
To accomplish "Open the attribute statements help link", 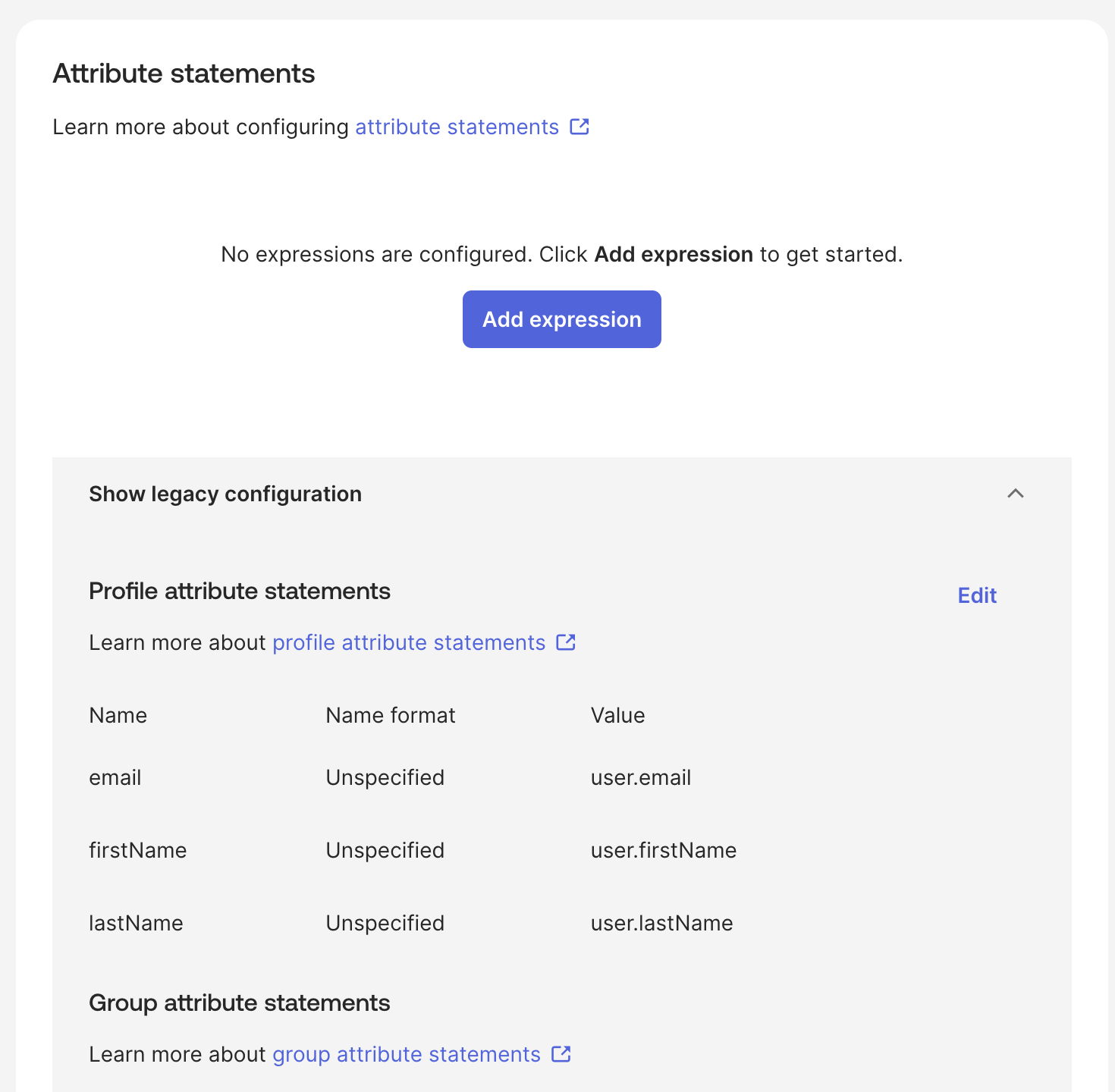I will [x=457, y=127].
